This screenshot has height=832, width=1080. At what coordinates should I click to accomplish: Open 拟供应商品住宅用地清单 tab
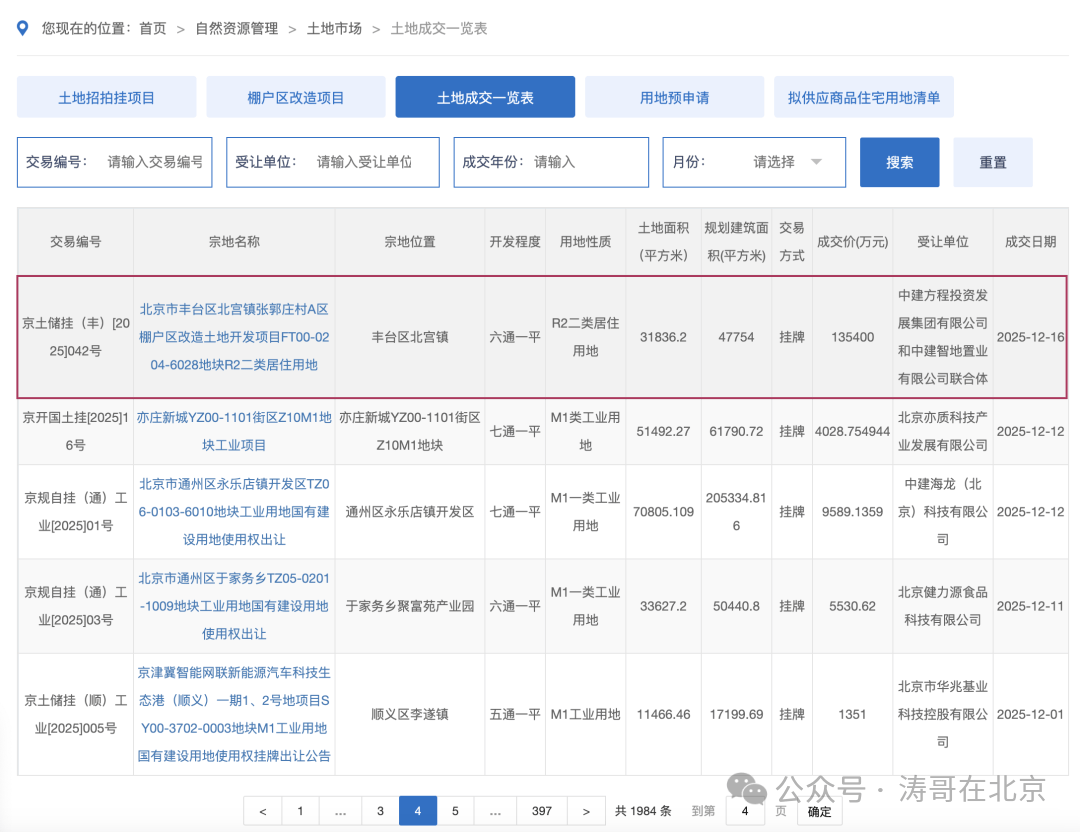pos(863,98)
